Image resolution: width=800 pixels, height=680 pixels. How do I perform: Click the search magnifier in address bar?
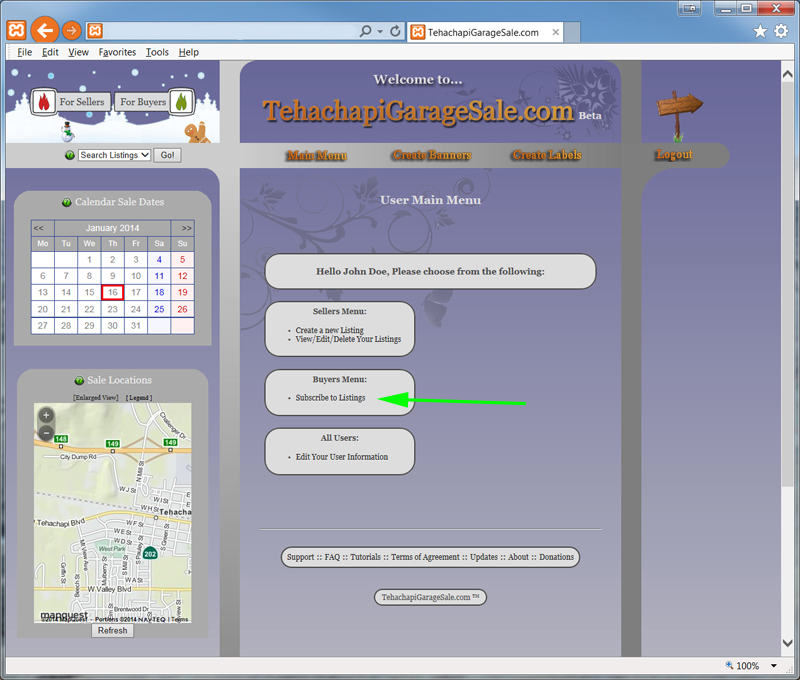tap(365, 32)
